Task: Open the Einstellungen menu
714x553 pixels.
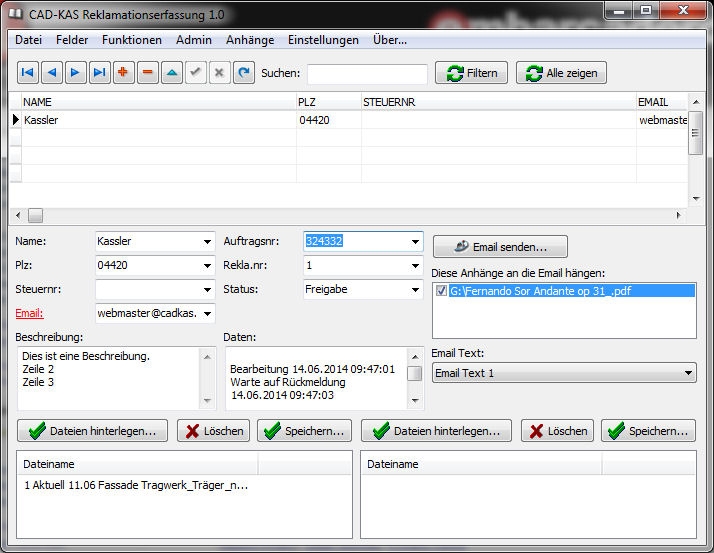Action: [323, 40]
